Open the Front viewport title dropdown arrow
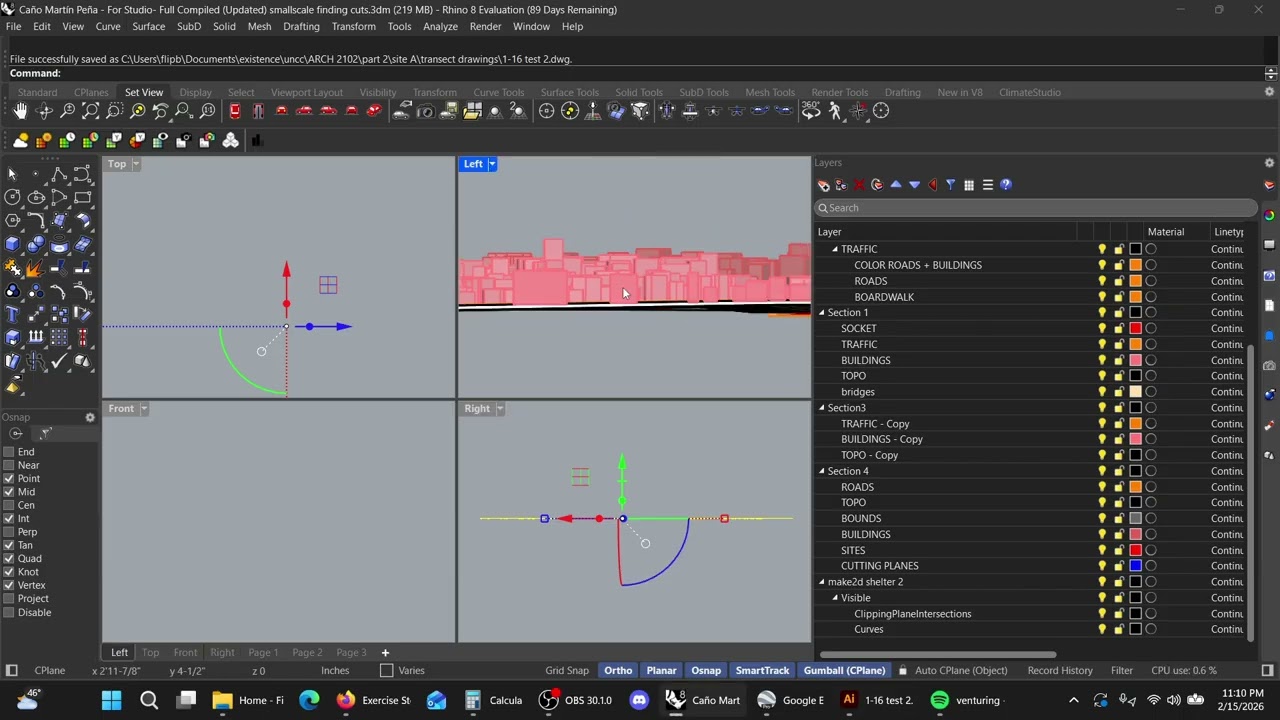The image size is (1280, 720). 144,408
